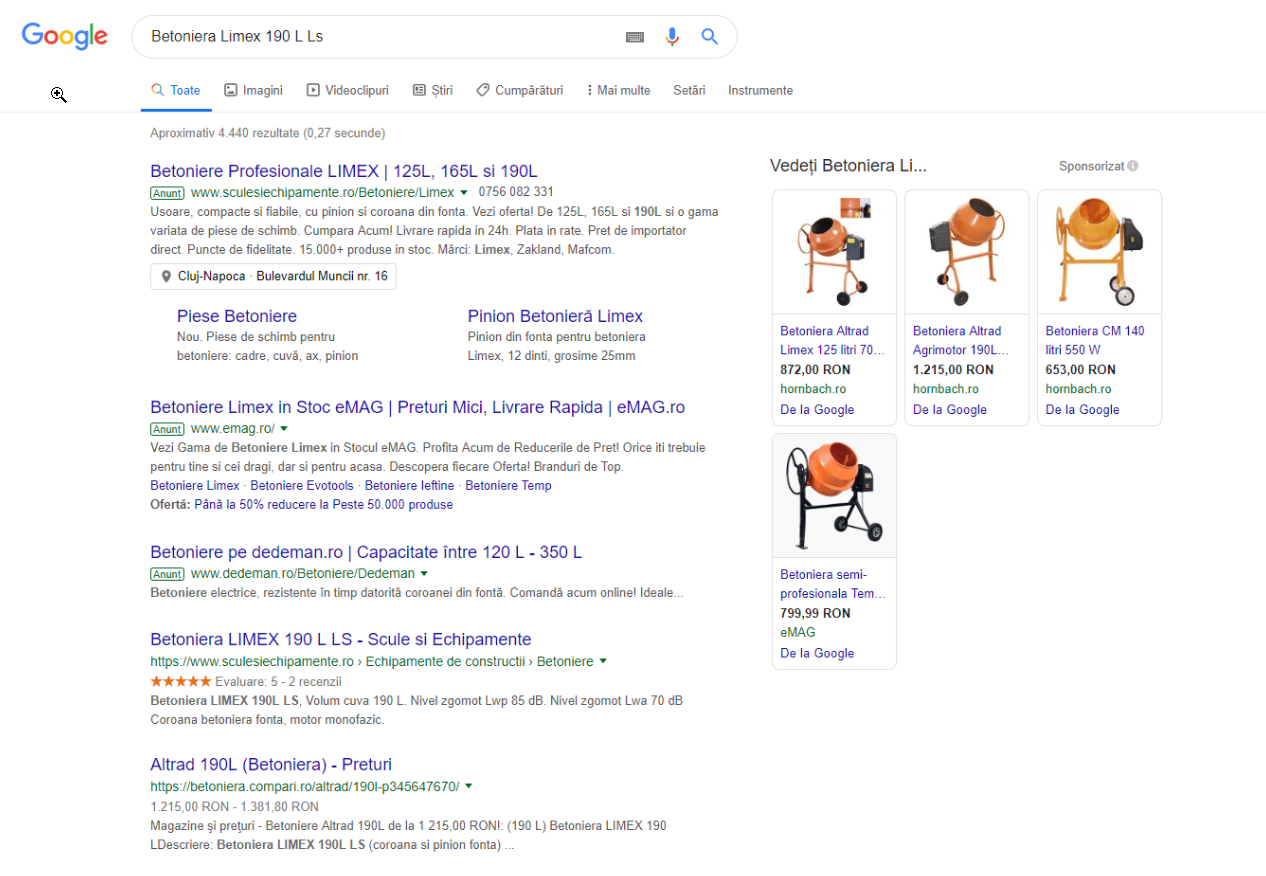The height and width of the screenshot is (876, 1266).
Task: Open Betoniera semi-profesionala Temp title
Action: (x=833, y=584)
